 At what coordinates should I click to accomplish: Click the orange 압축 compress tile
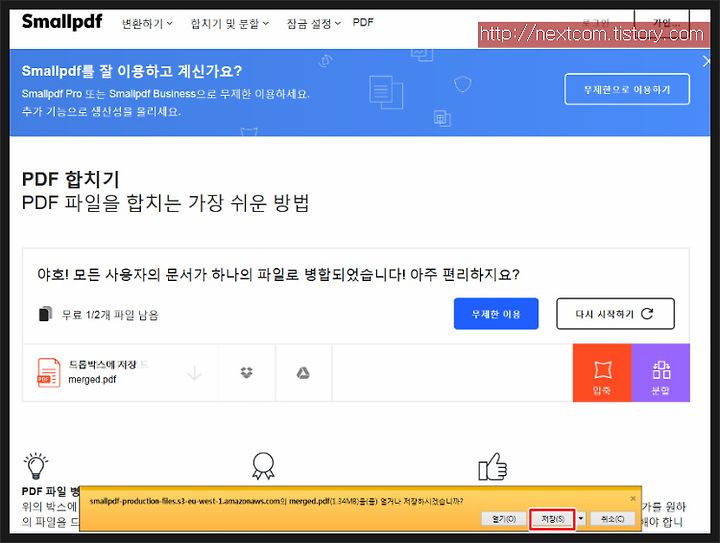coord(602,373)
